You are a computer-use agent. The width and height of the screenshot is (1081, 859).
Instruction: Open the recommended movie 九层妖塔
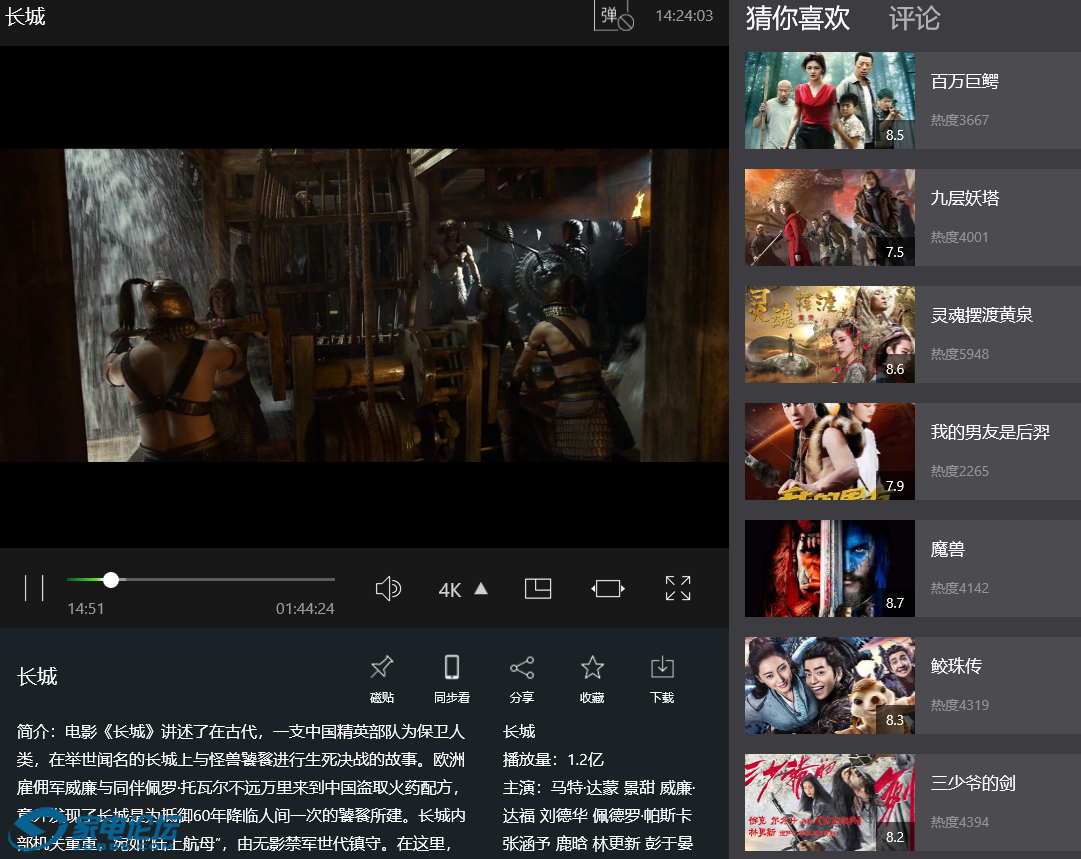coord(964,198)
